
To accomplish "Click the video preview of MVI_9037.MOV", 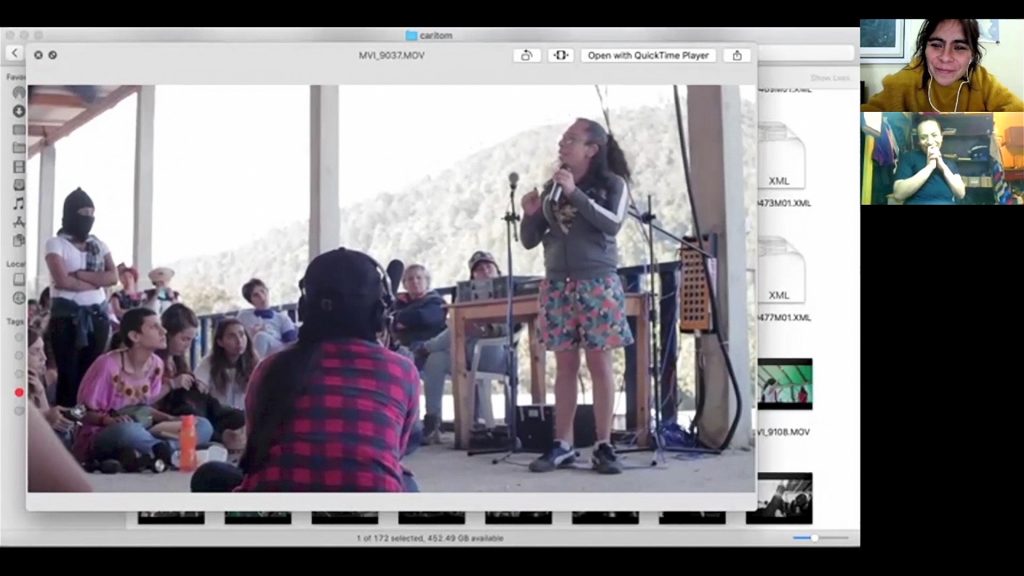I will pyautogui.click(x=391, y=288).
